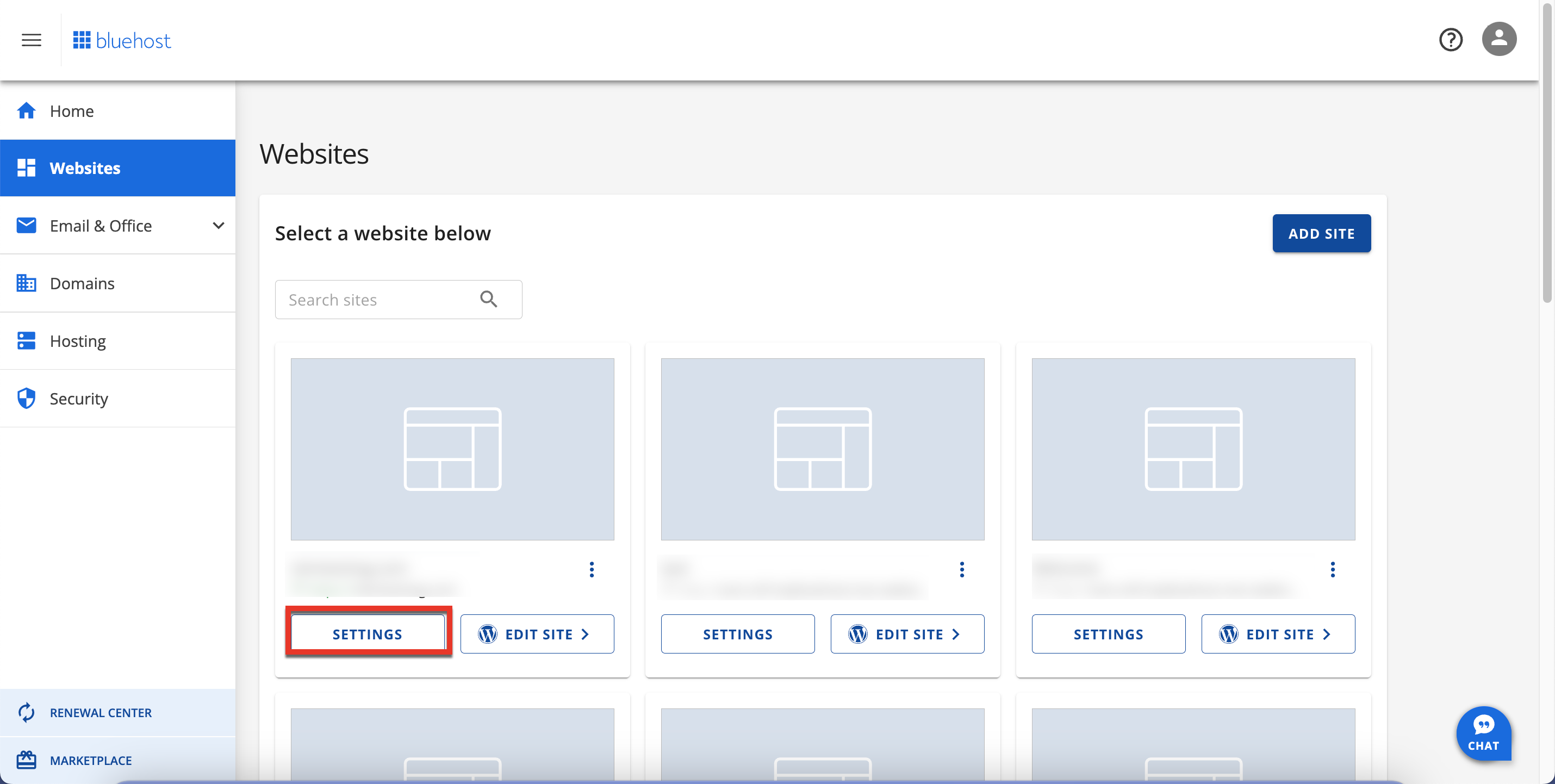Viewport: 1555px width, 784px height.
Task: Click Settings on the first site card
Action: (368, 634)
